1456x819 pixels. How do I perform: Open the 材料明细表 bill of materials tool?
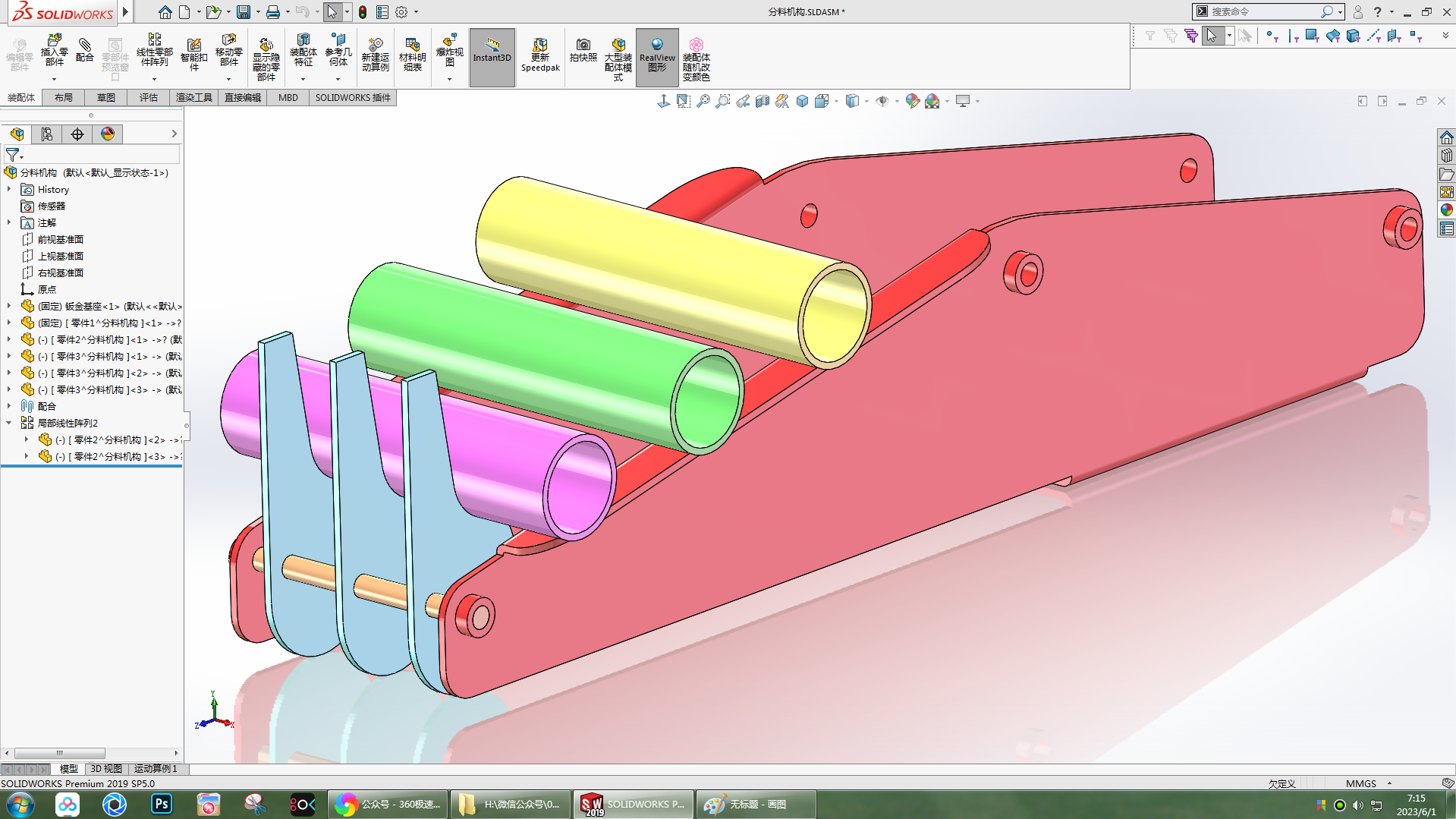click(412, 55)
